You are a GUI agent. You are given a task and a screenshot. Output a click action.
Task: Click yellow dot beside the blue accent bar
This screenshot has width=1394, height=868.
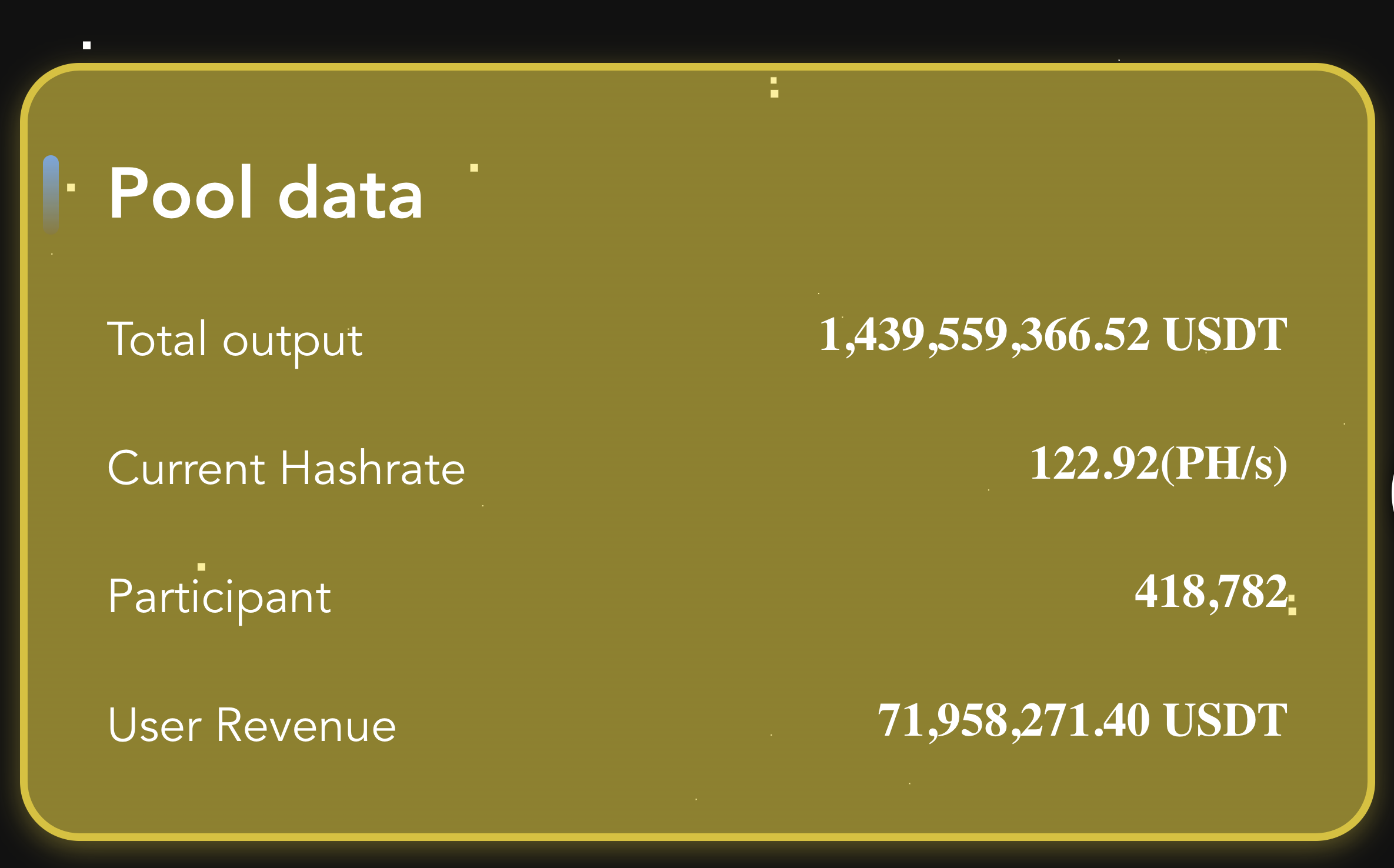[x=71, y=188]
